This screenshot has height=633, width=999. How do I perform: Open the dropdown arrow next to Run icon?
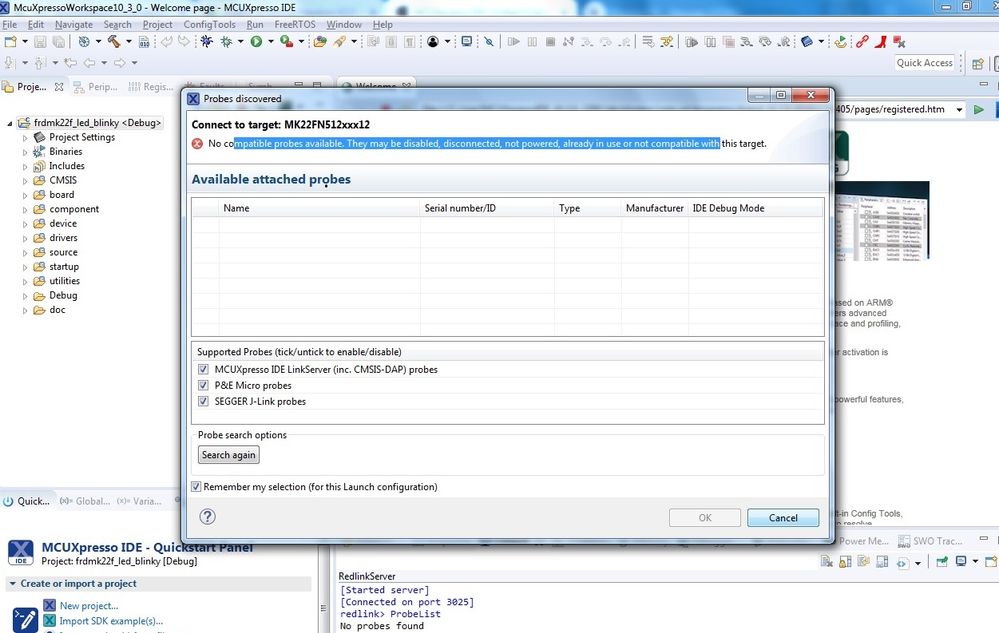tap(270, 41)
